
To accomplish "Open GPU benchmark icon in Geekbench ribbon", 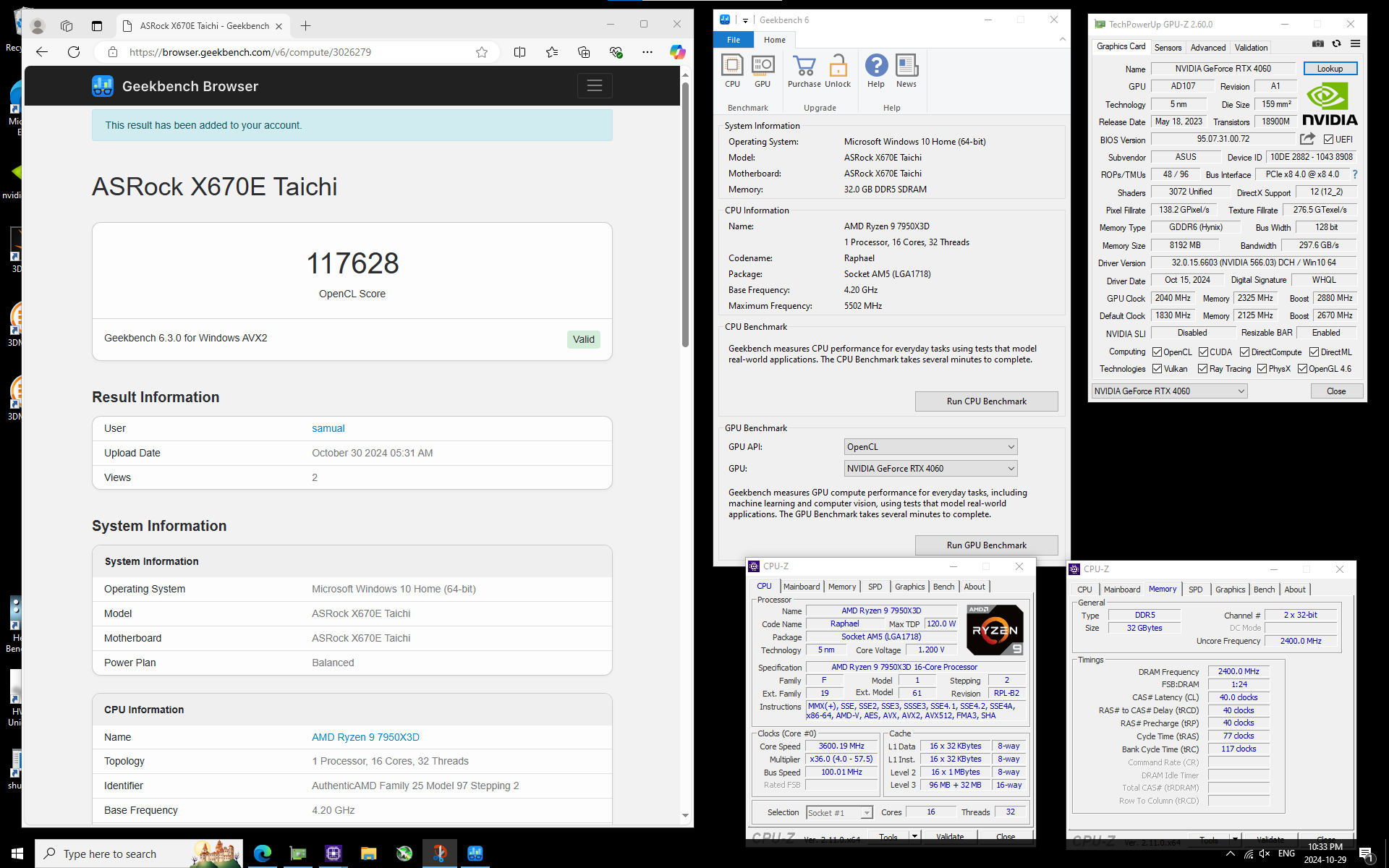I will 763,71.
